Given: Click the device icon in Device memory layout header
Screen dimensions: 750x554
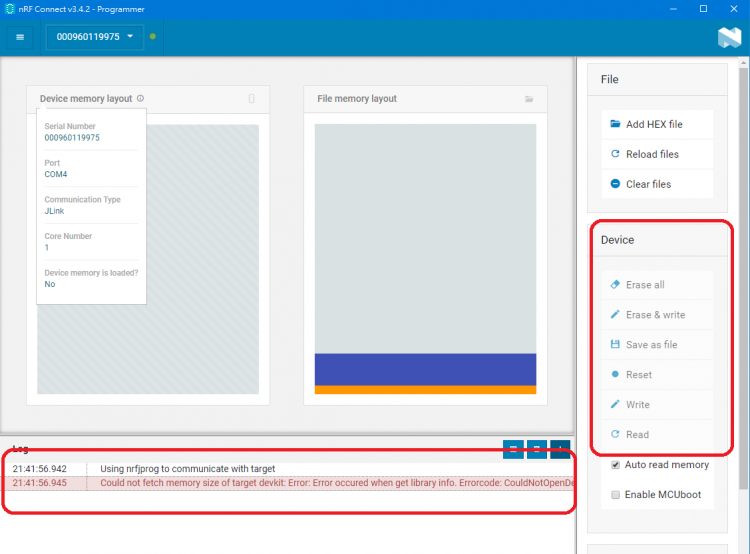Looking at the screenshot, I should coord(251,99).
